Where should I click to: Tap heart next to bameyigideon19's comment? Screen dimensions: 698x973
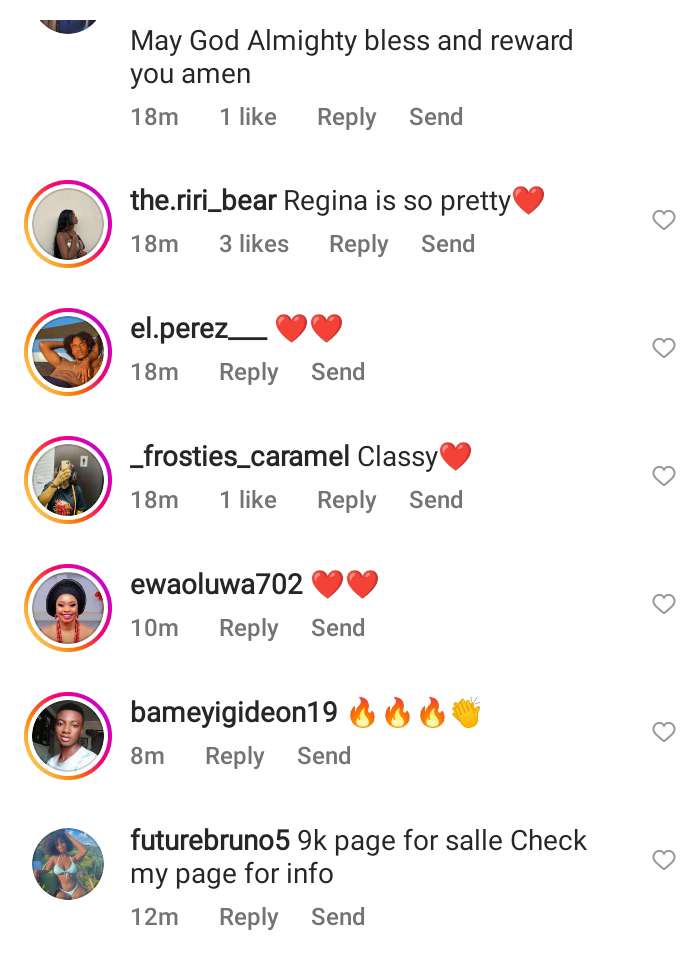pyautogui.click(x=664, y=732)
